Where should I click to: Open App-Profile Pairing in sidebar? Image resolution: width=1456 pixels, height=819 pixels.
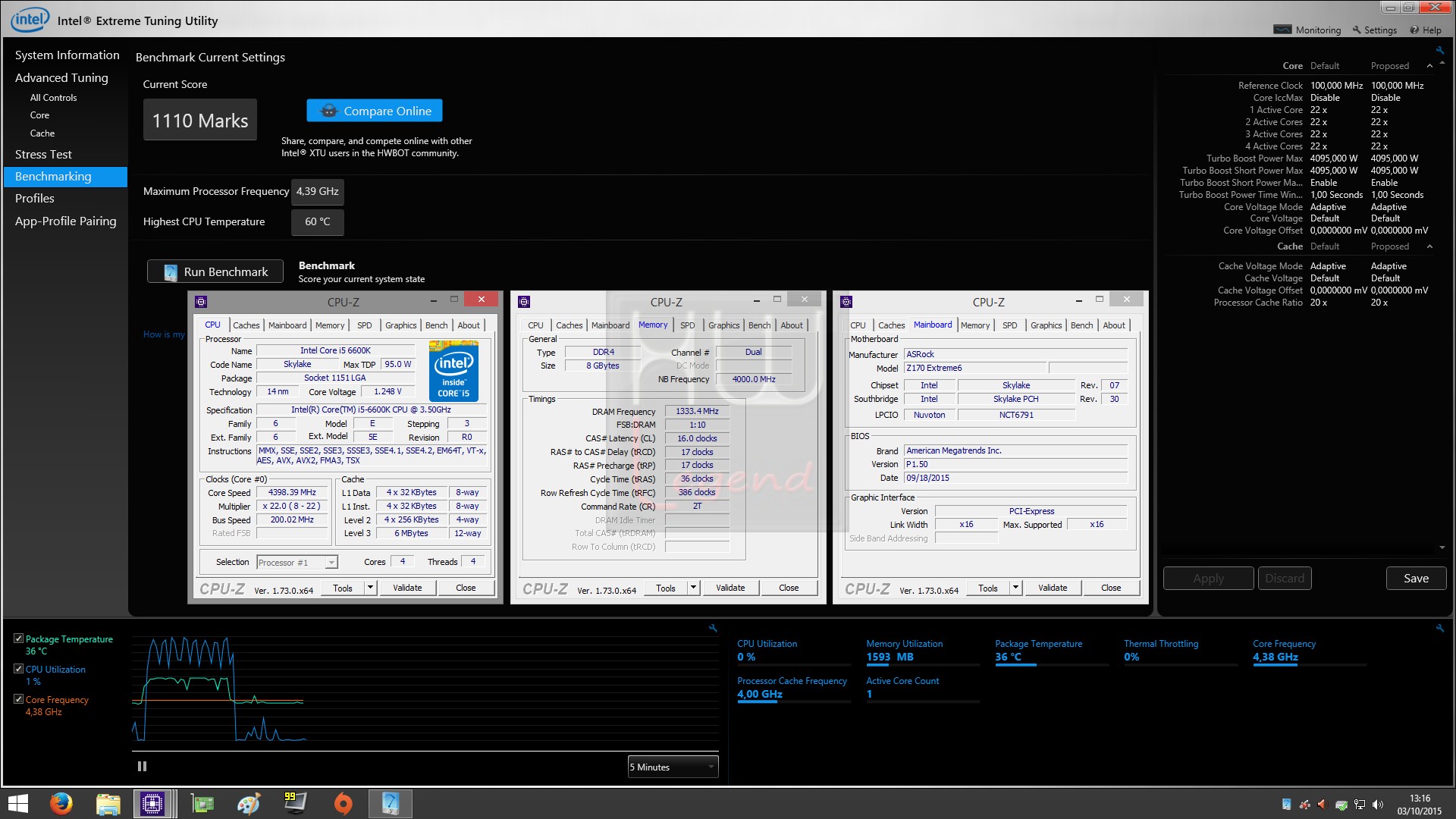66,221
